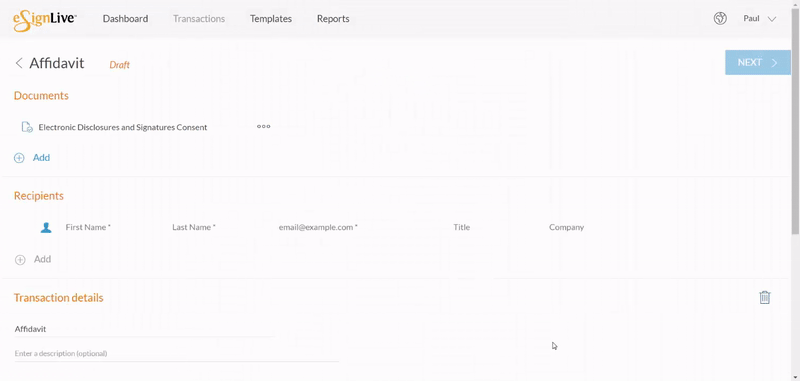Go to the Templates page

271,19
